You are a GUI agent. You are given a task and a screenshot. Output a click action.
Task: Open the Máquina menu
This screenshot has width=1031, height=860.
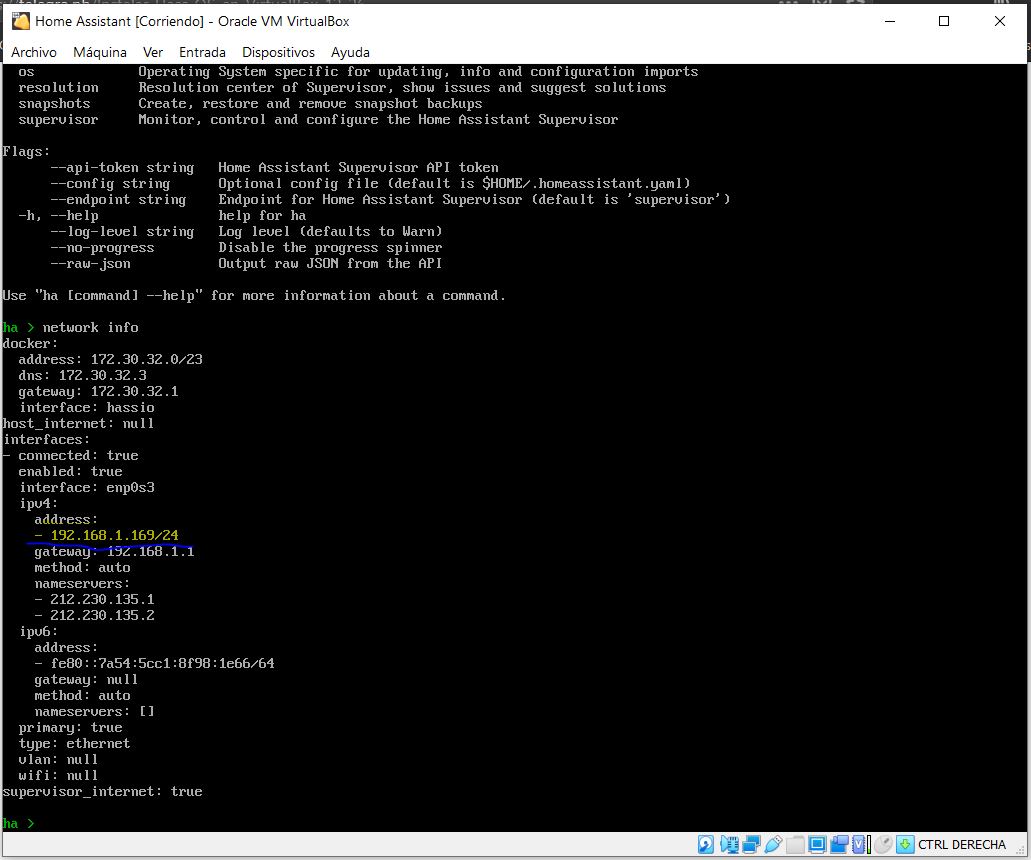tap(100, 52)
